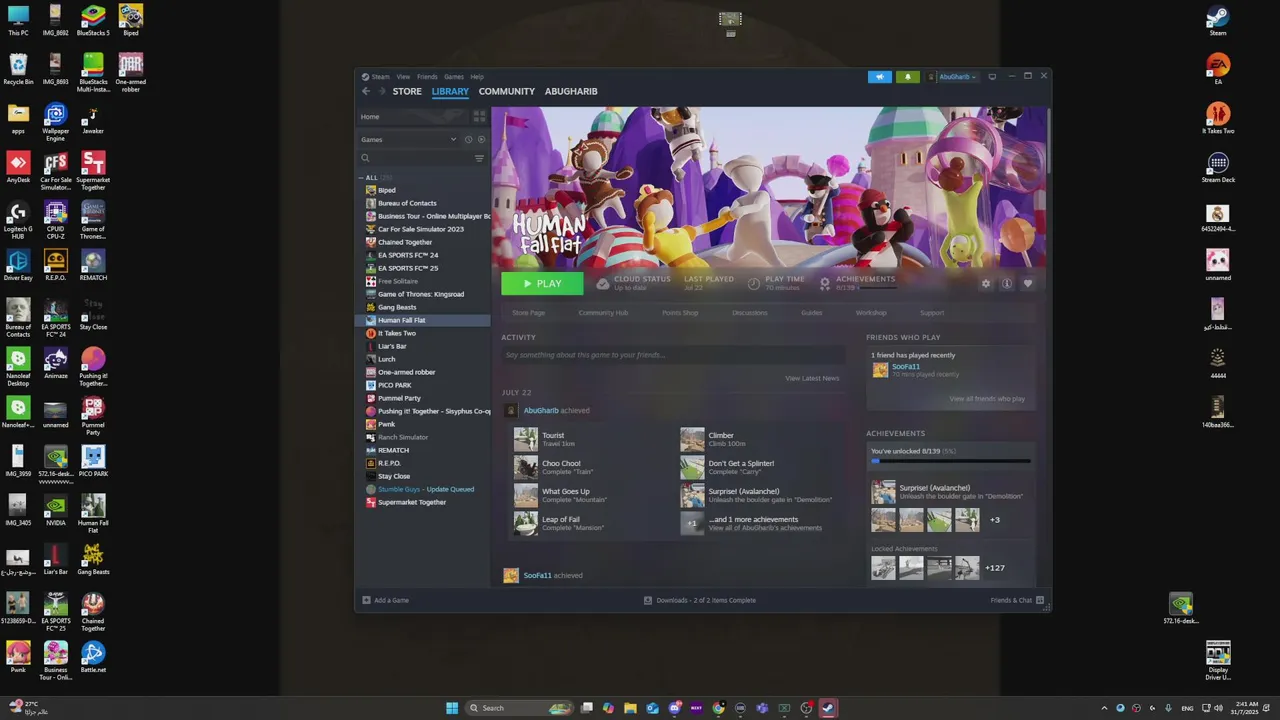Switch to the STORE tab
The image size is (1280, 720).
[x=407, y=91]
